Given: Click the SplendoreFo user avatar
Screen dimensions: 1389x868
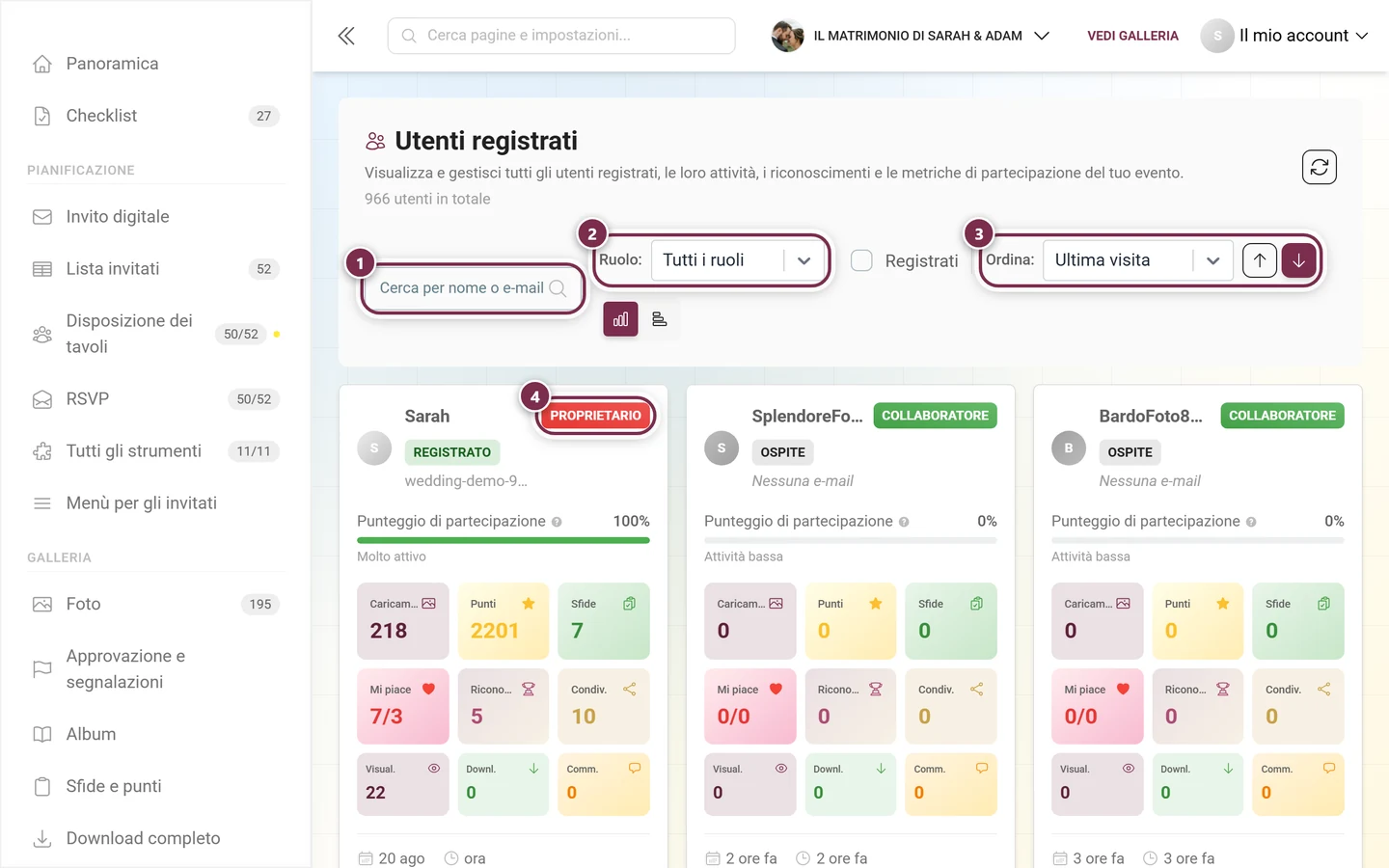Looking at the screenshot, I should (x=722, y=448).
